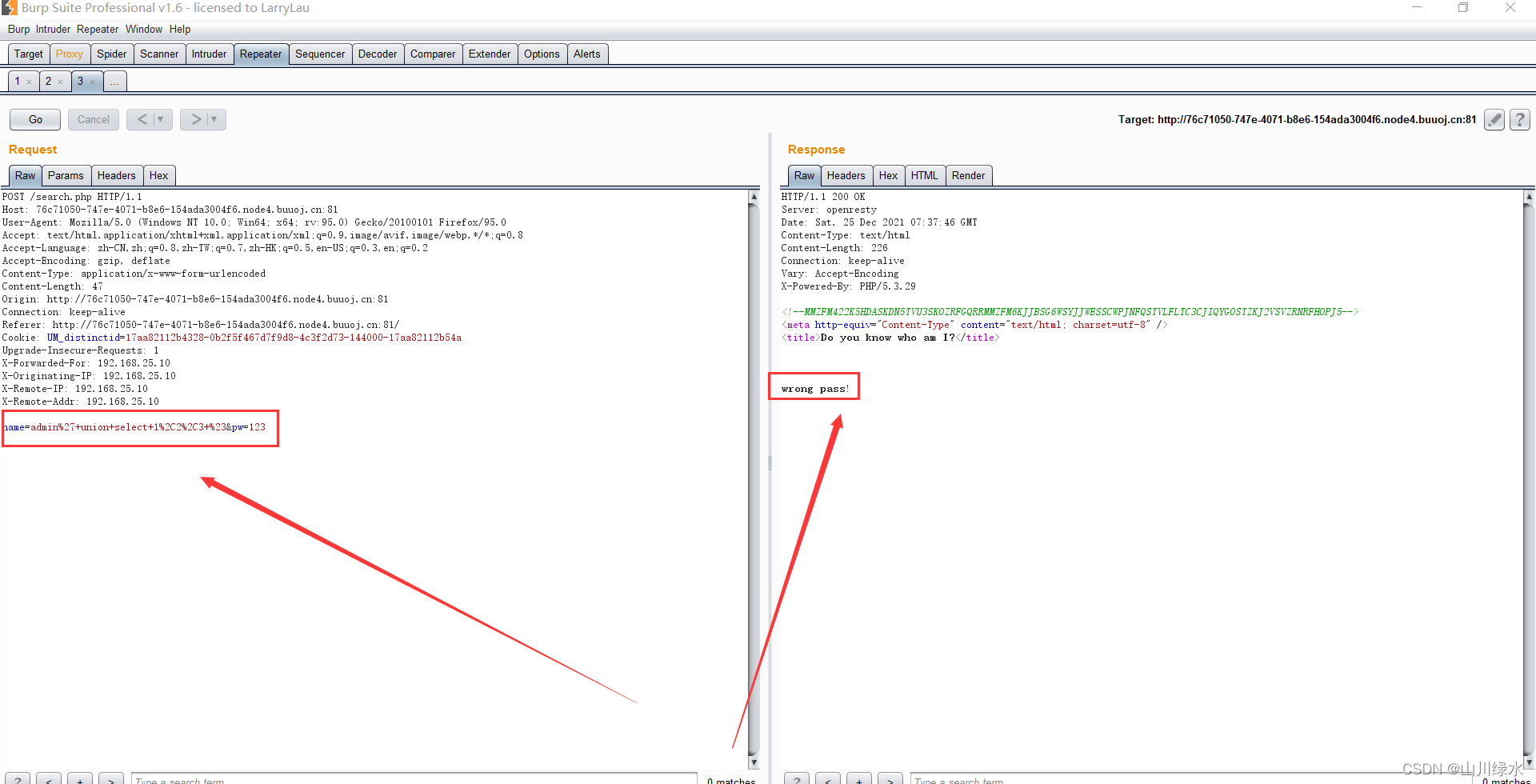
Task: Show response Raw view tab
Action: [x=804, y=175]
